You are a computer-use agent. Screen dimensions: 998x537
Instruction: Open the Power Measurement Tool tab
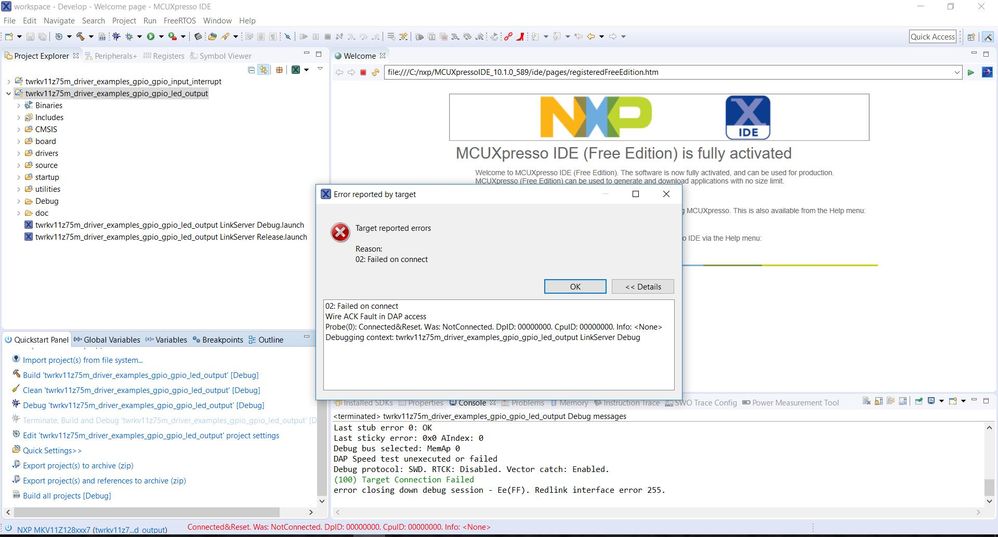click(x=791, y=403)
